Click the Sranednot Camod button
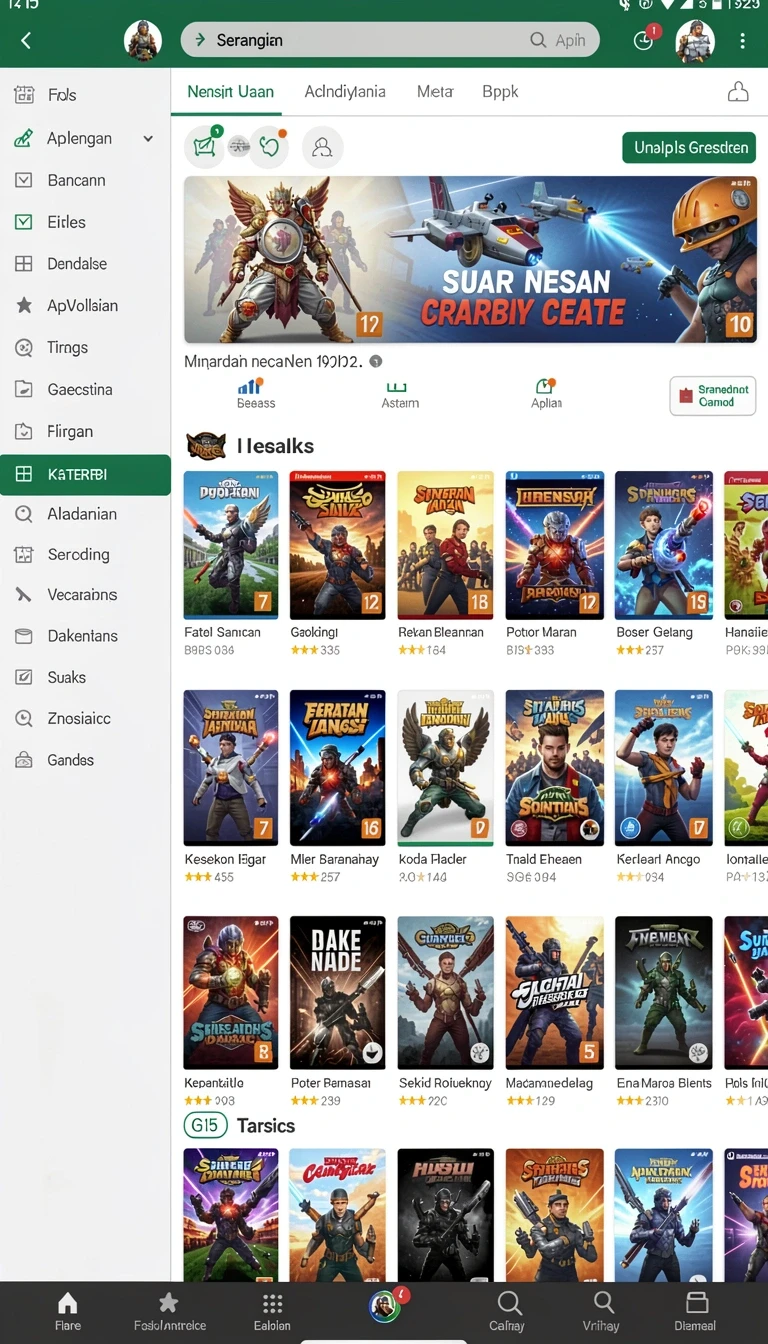This screenshot has height=1344, width=768. (712, 395)
